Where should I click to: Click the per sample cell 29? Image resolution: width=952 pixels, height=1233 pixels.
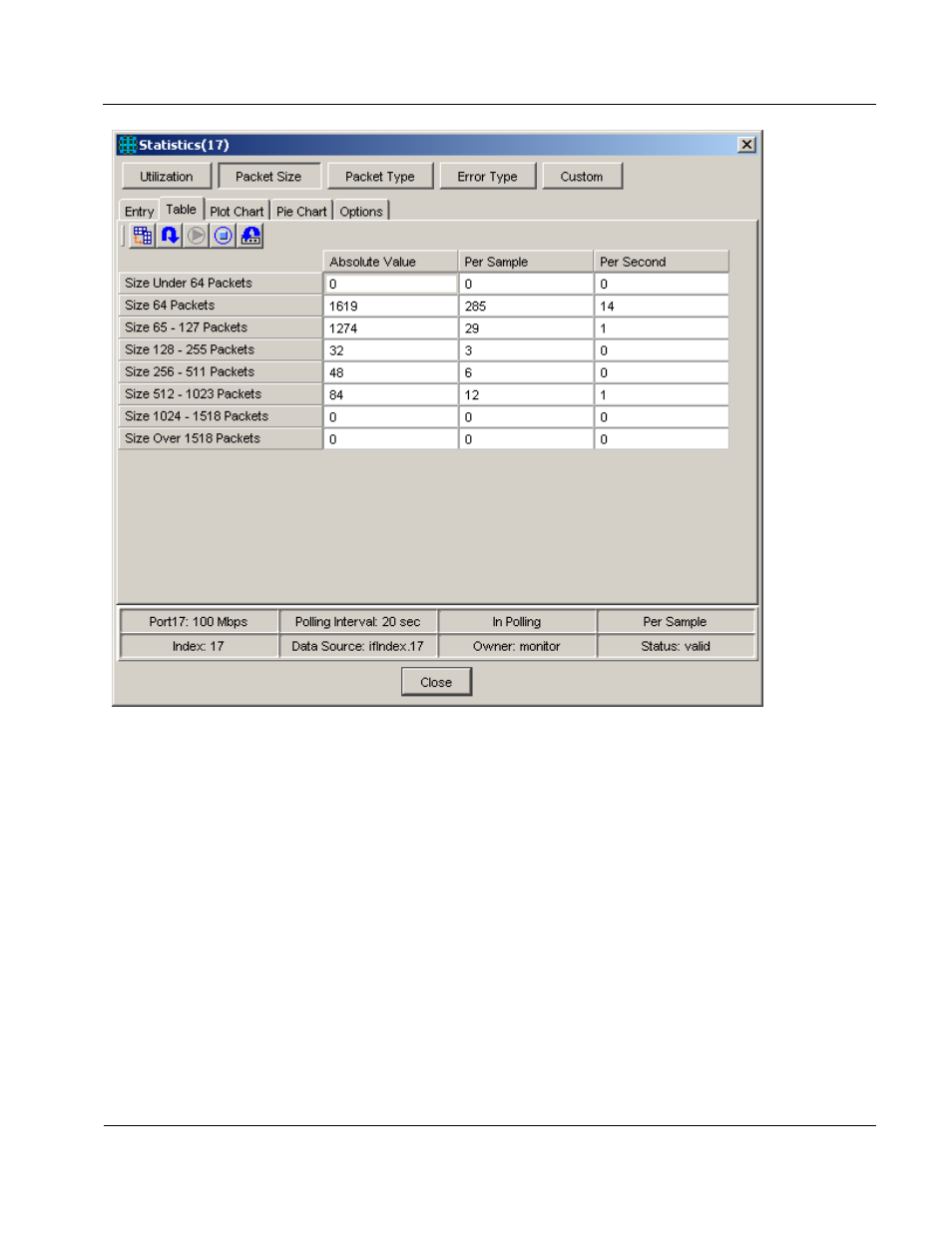point(526,328)
